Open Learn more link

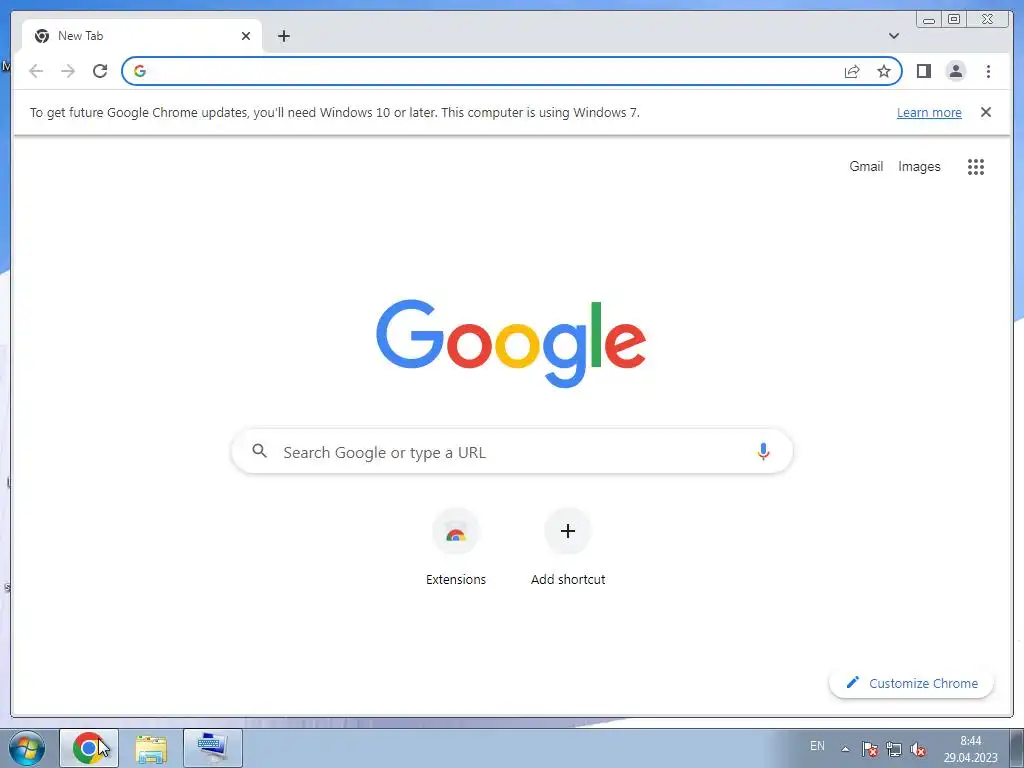pos(929,113)
